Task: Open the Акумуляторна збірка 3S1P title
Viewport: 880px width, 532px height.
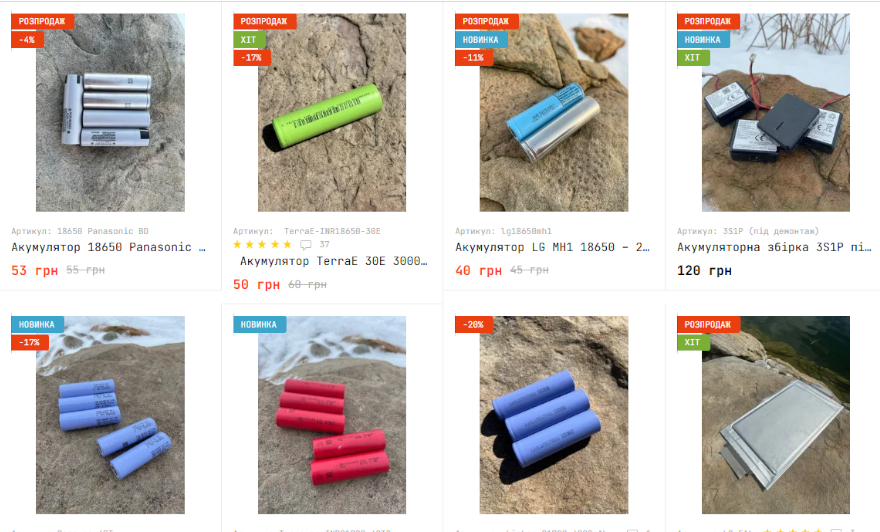Action: pyautogui.click(x=774, y=247)
